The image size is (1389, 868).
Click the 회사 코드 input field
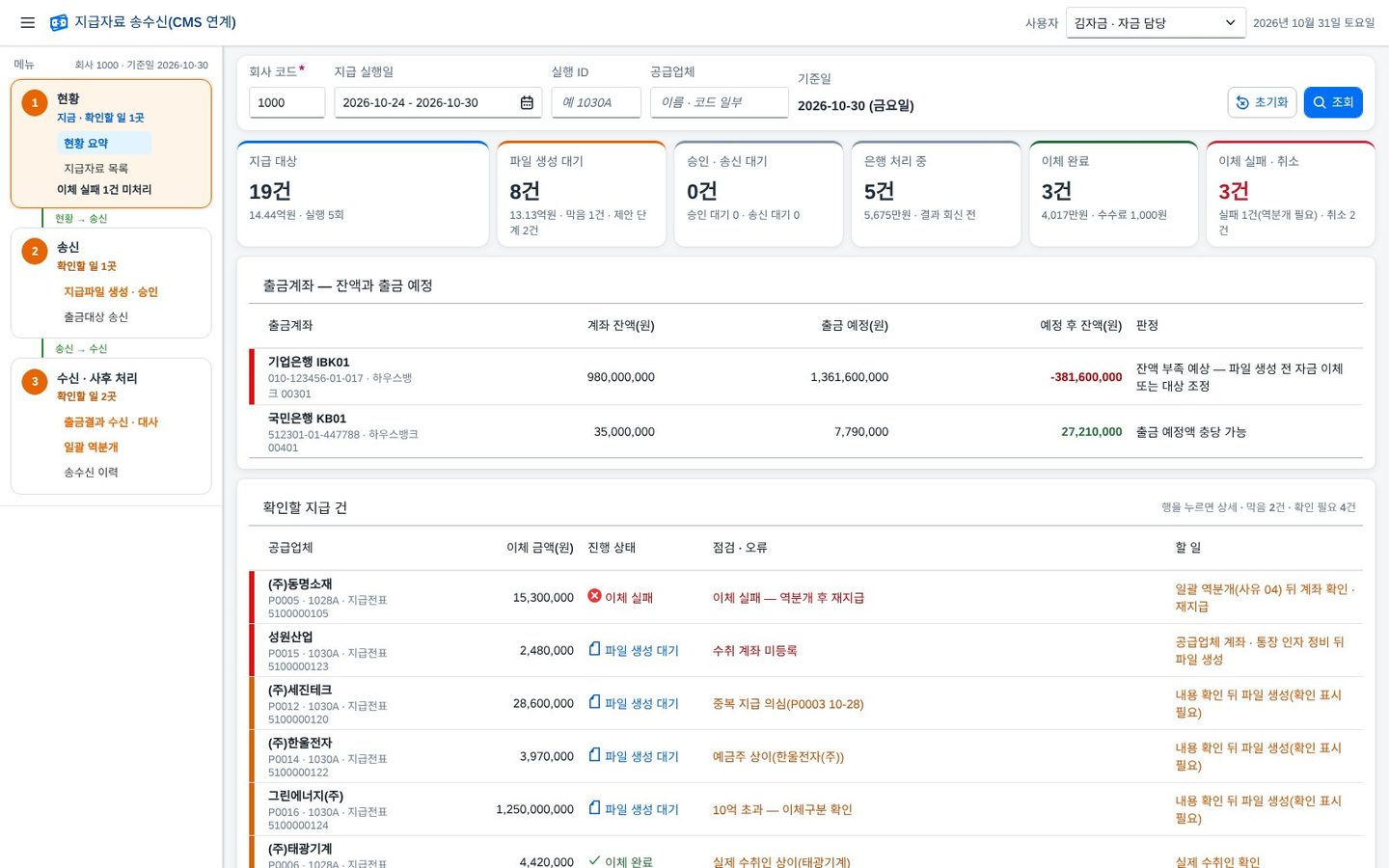tap(286, 102)
